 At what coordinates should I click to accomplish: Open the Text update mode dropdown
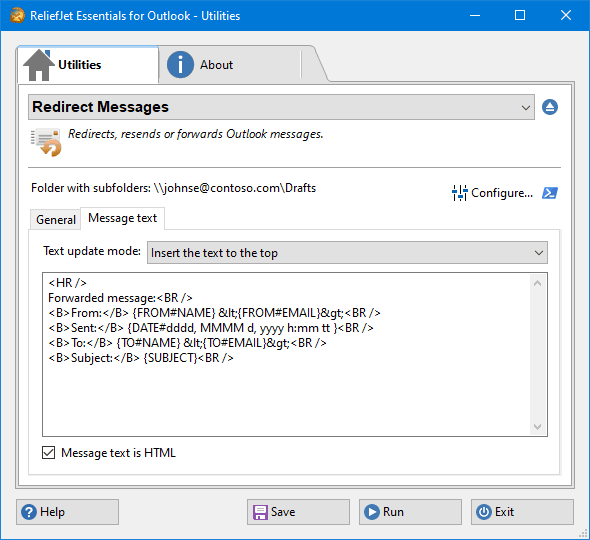347,253
